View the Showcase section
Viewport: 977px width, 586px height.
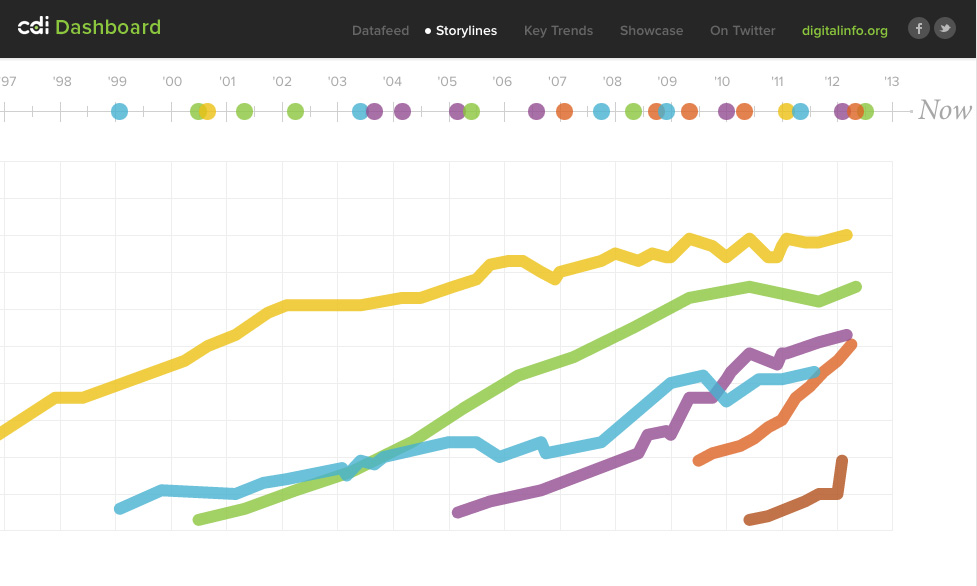(x=651, y=31)
